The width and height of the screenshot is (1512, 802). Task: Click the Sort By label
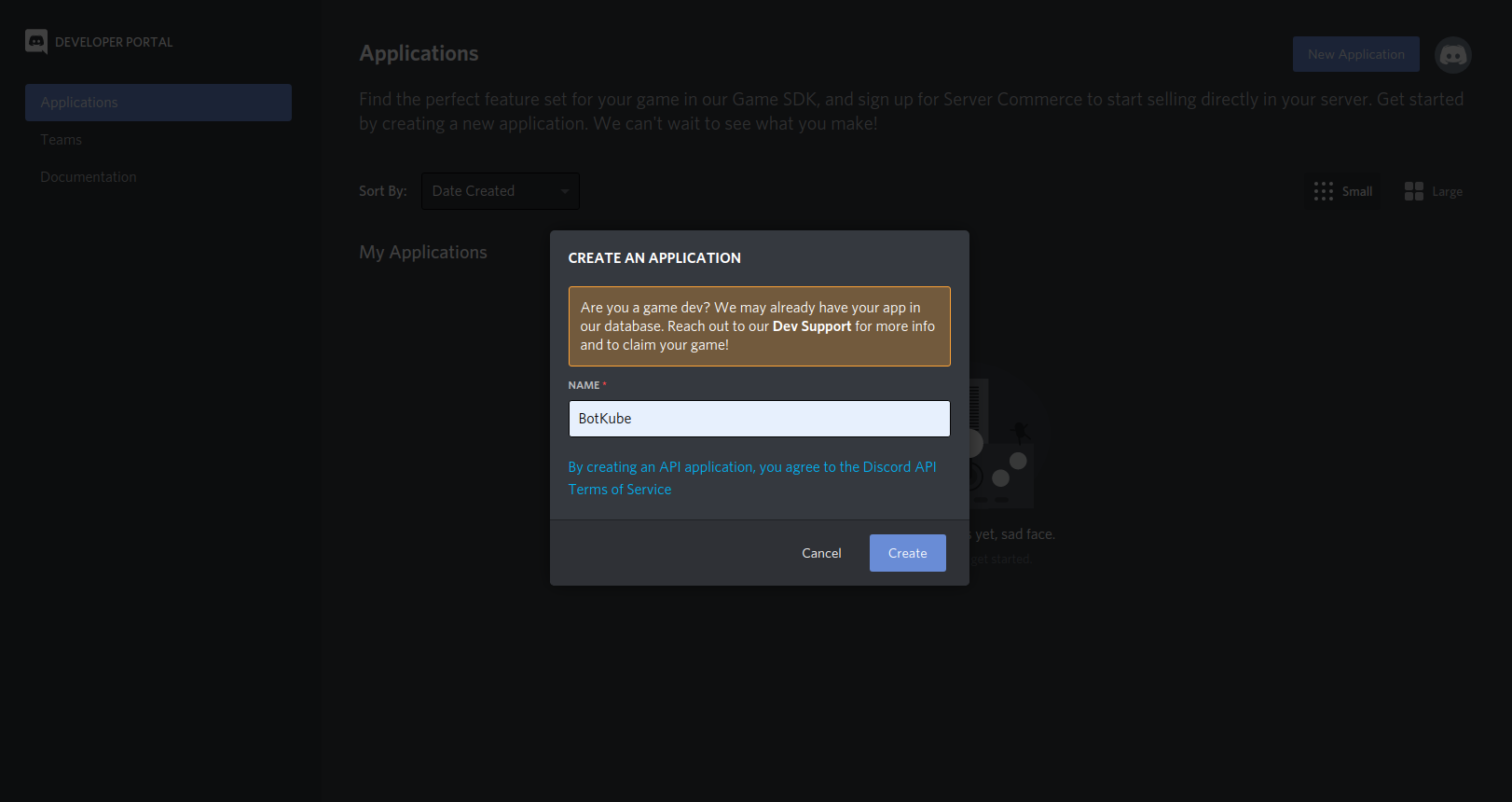pyautogui.click(x=383, y=191)
